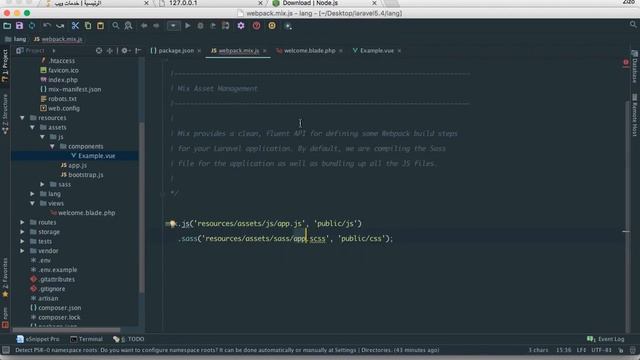The image size is (640, 360).
Task: Open the run configuration dropdown
Action: coord(173,26)
